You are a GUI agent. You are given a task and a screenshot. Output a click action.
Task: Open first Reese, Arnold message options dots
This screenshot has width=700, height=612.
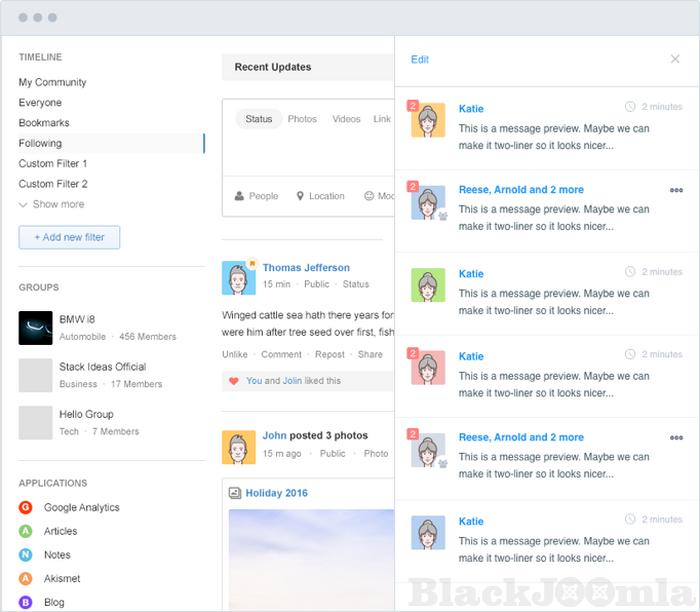(x=676, y=190)
